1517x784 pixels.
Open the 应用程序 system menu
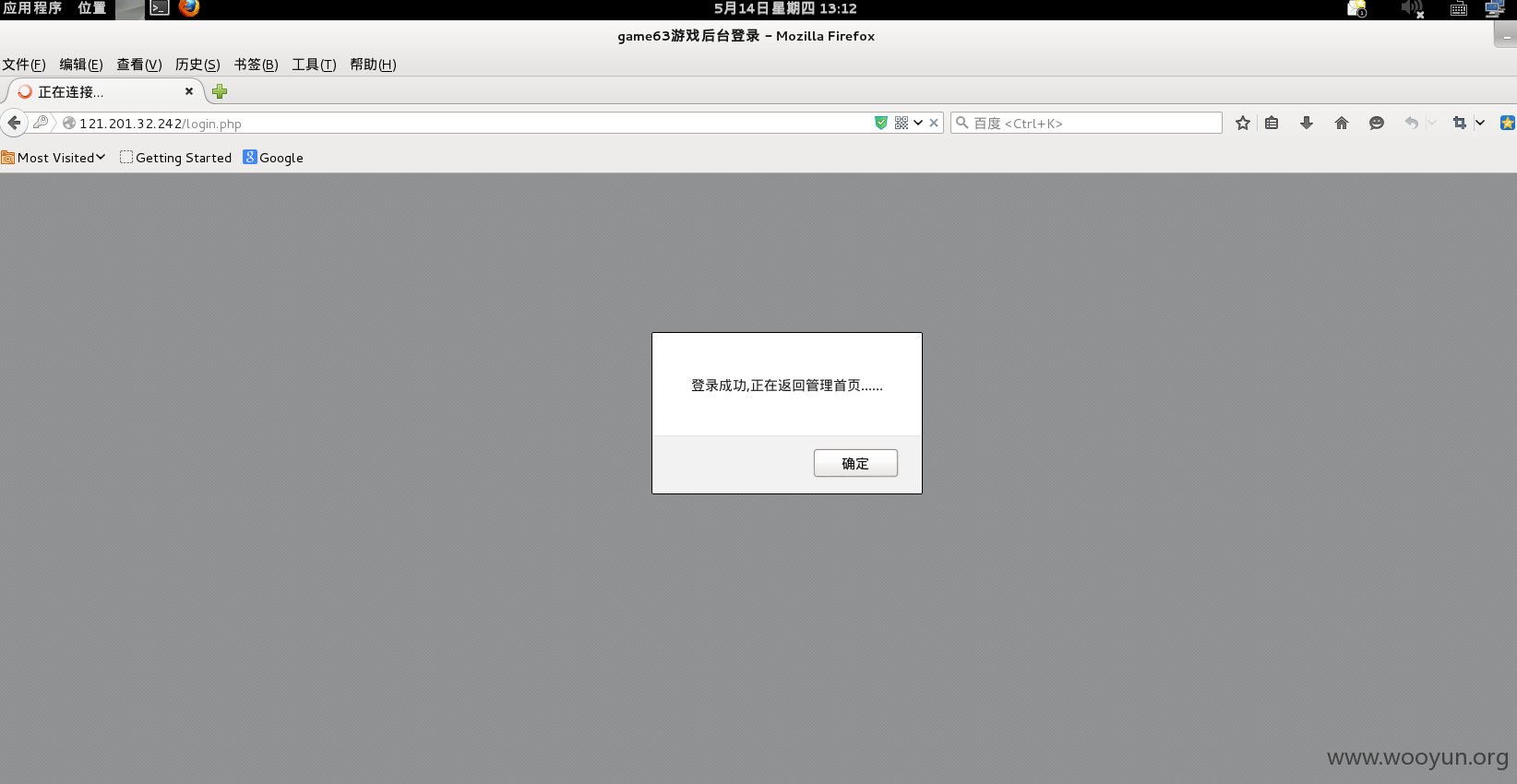(33, 8)
